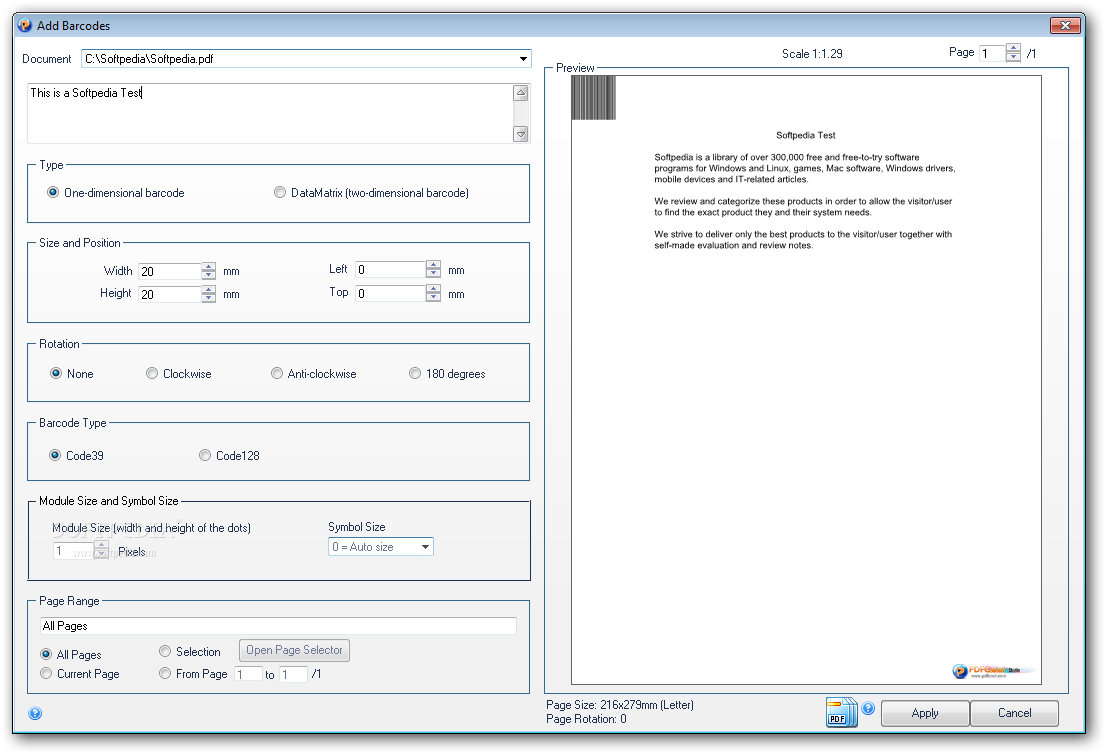
Task: Decrease the preview Page number
Action: pyautogui.click(x=1014, y=57)
